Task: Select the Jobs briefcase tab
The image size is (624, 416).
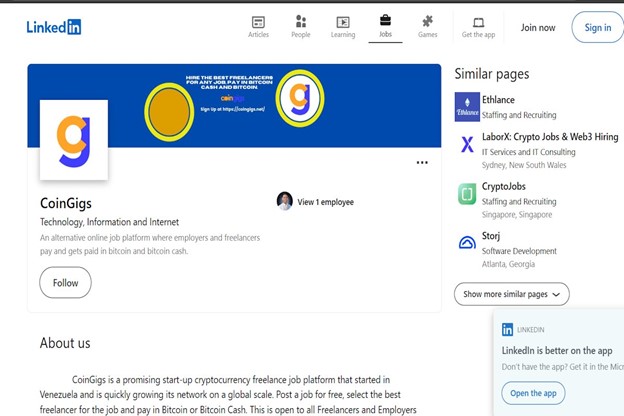Action: [385, 26]
